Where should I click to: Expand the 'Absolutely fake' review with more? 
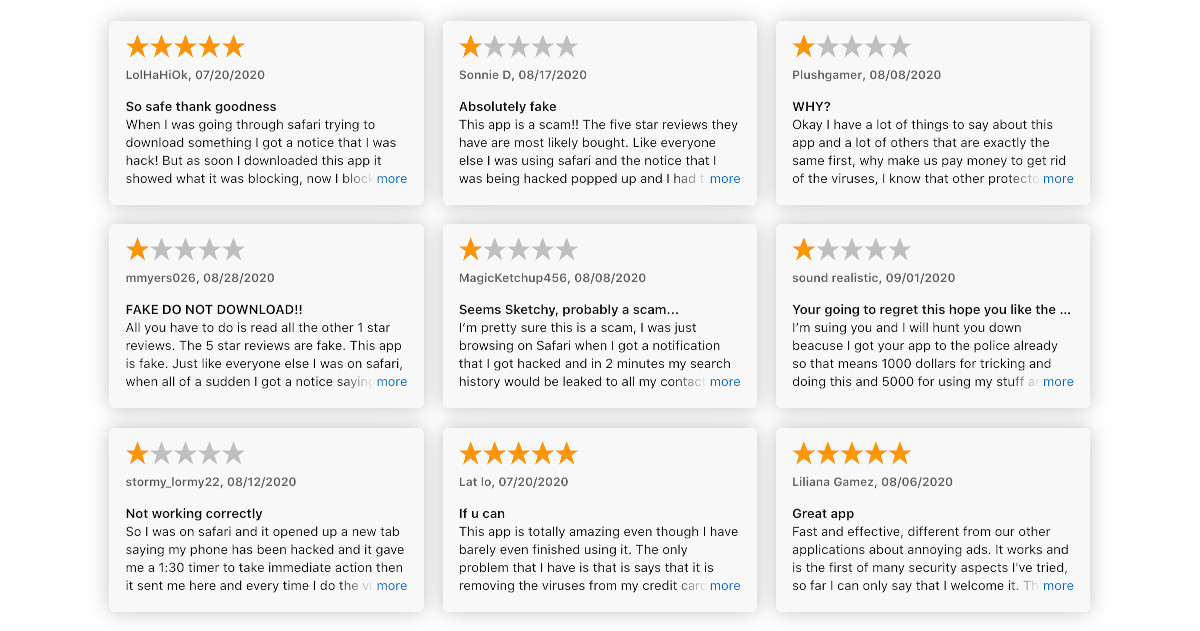pos(725,178)
